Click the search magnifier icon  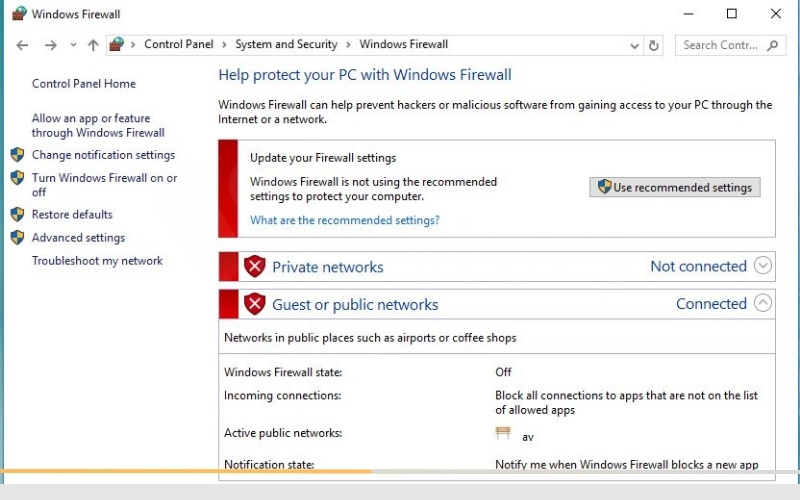(x=772, y=45)
